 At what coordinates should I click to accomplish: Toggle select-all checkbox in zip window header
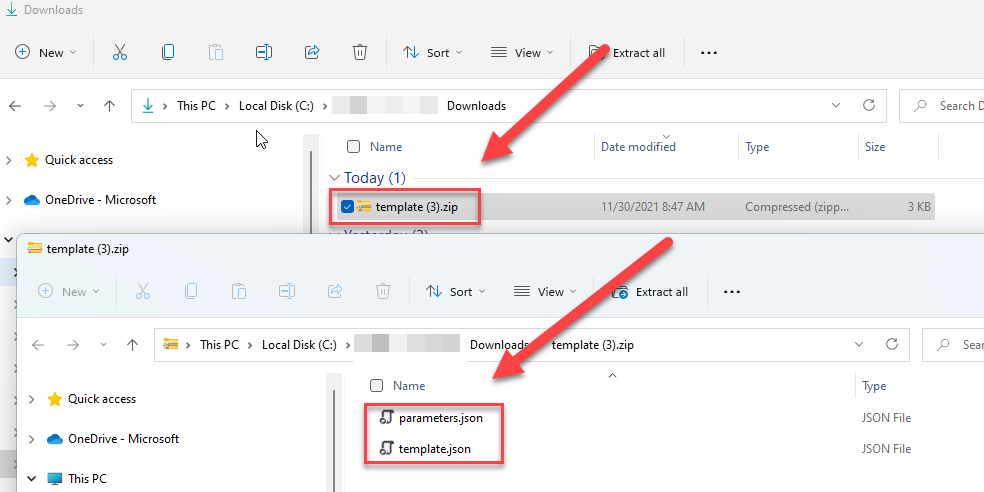click(377, 385)
